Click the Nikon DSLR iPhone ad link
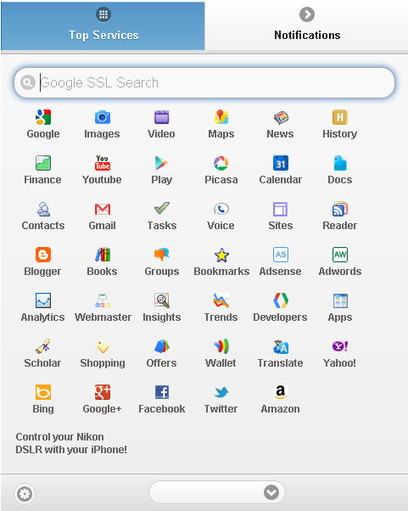Viewport: 408px width, 511px height. tap(71, 443)
